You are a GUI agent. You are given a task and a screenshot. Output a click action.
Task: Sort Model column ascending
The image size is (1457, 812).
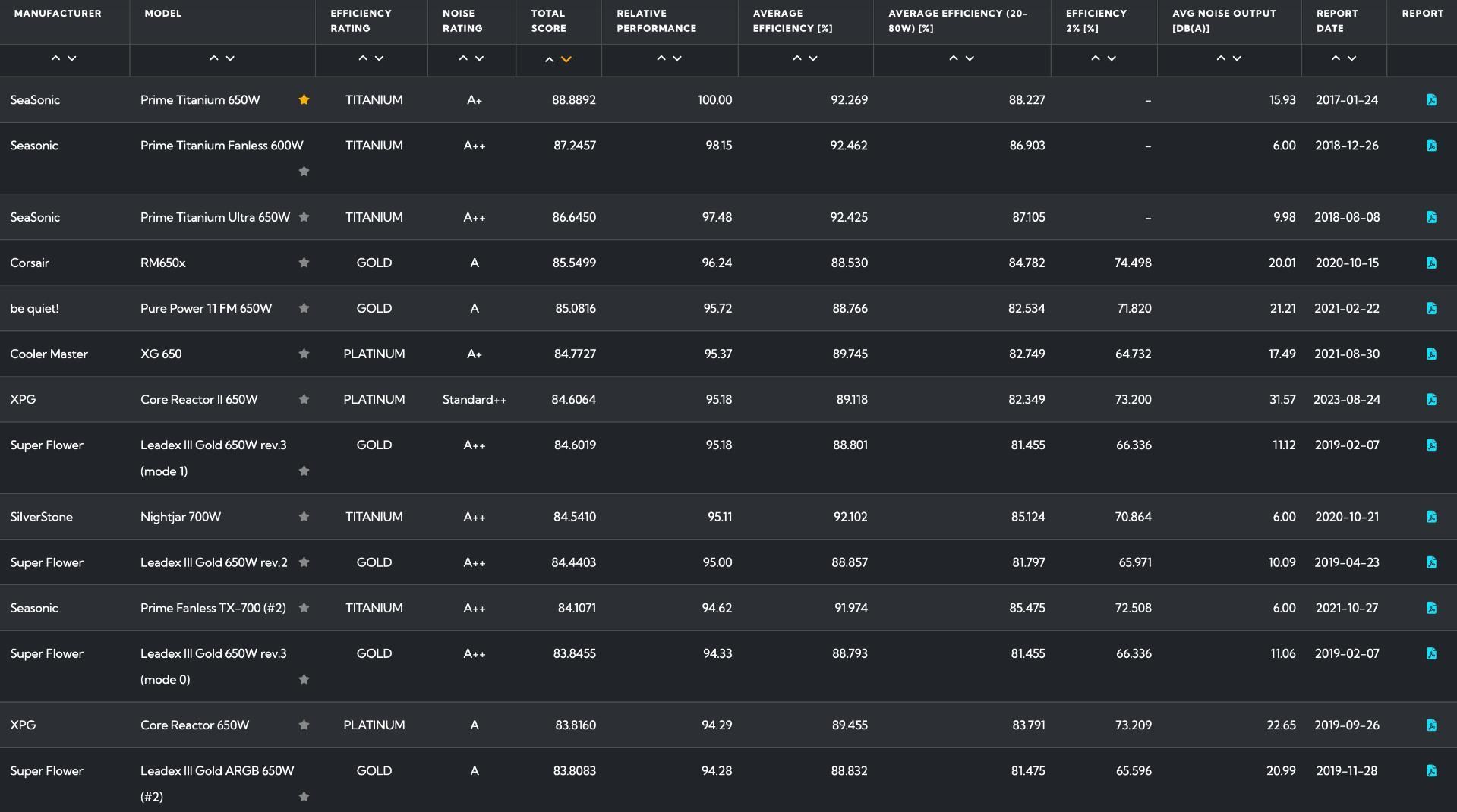point(214,58)
